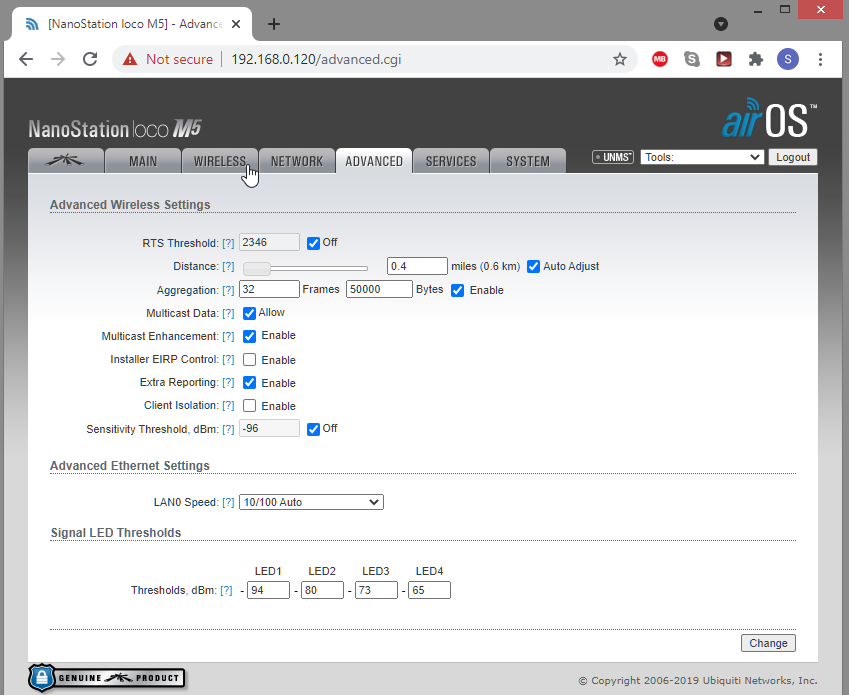
Task: Open Multicast Data help link
Action: click(x=228, y=313)
